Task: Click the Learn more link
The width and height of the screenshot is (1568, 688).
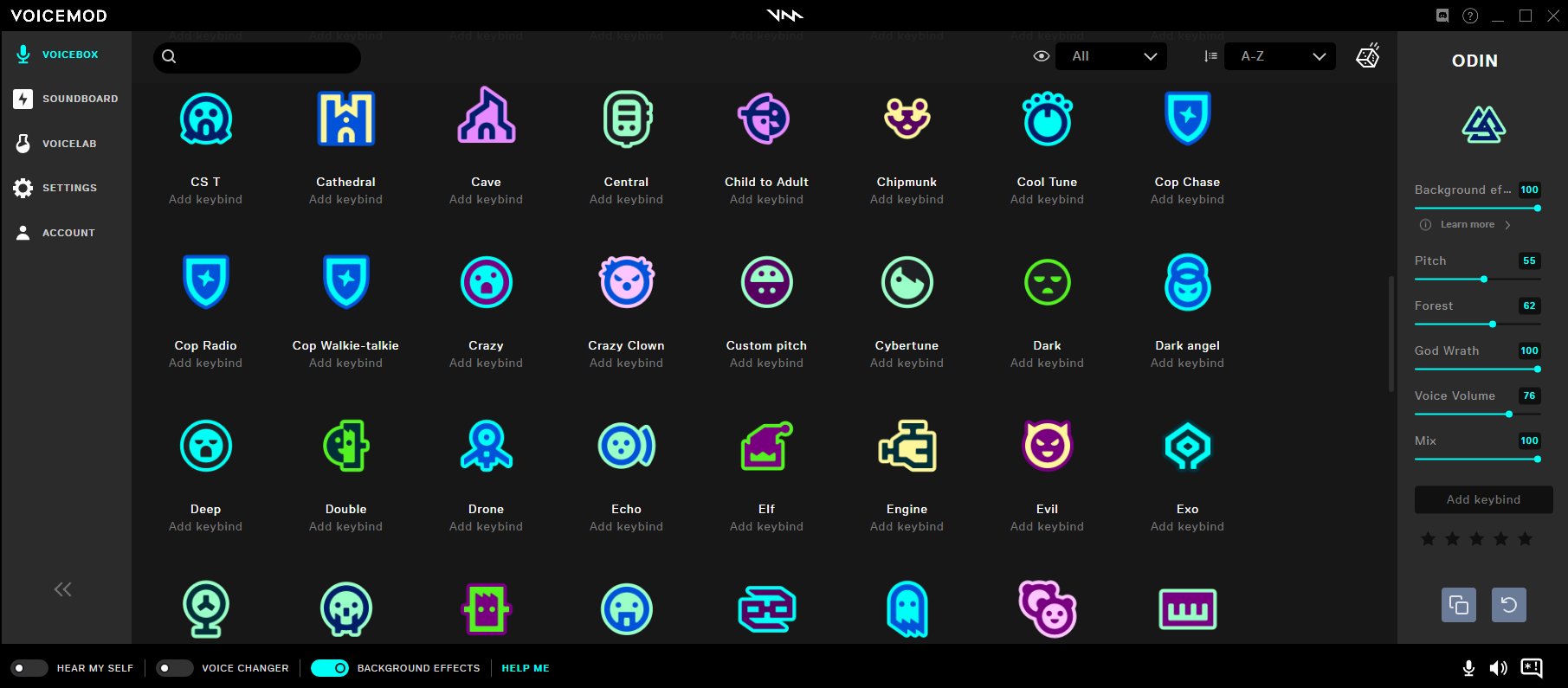Action: 1468,224
